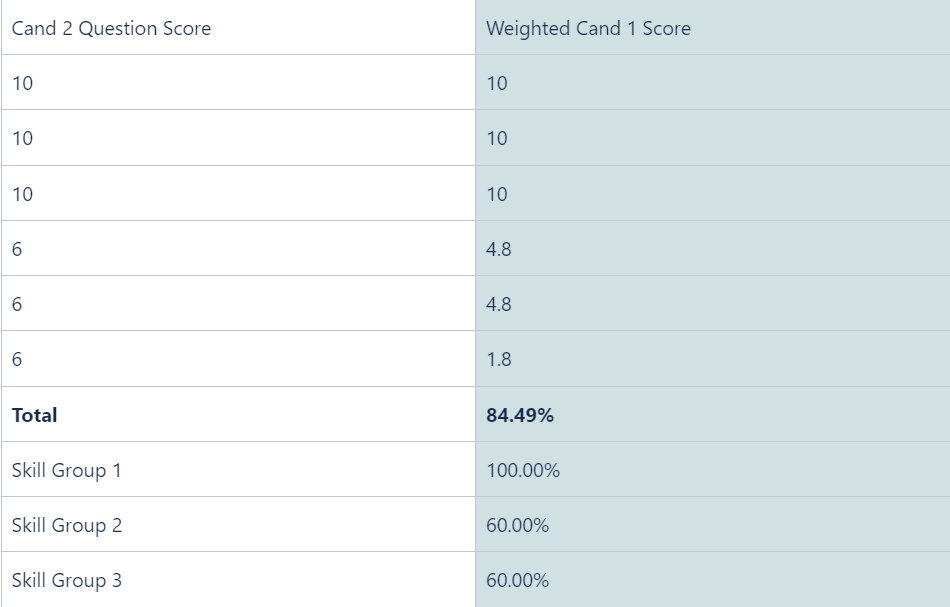Click the Skill Group 3 label cell
Viewport: 950px width, 607px height.
pos(238,580)
